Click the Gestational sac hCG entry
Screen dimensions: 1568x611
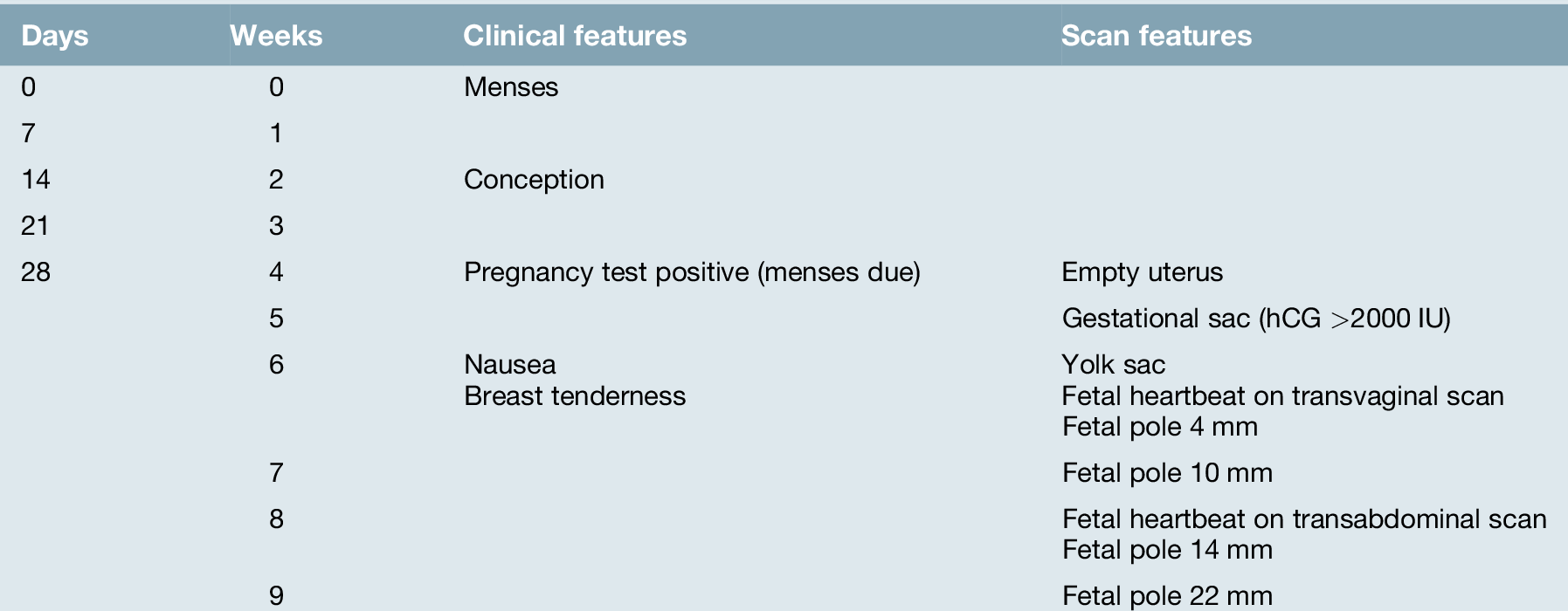[x=1255, y=319]
